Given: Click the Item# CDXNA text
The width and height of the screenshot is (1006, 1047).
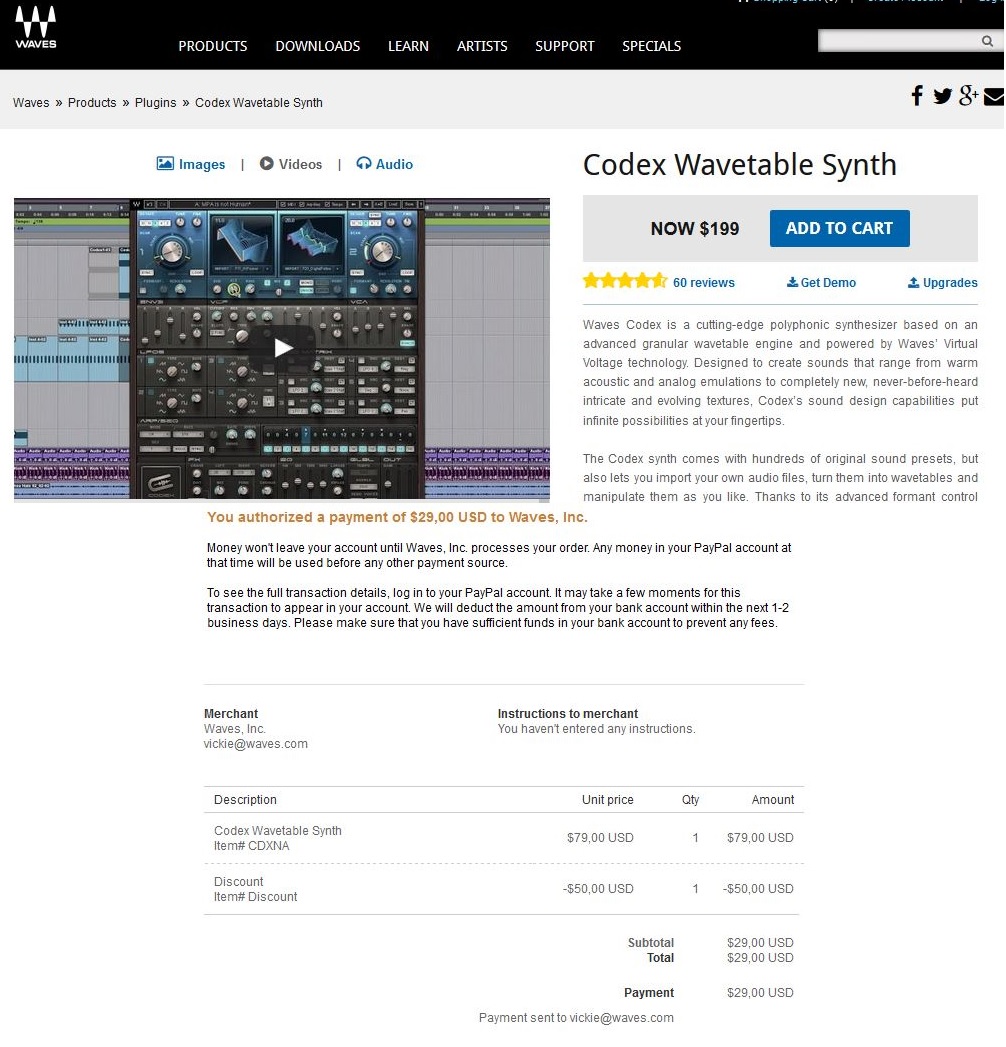Looking at the screenshot, I should pos(252,846).
